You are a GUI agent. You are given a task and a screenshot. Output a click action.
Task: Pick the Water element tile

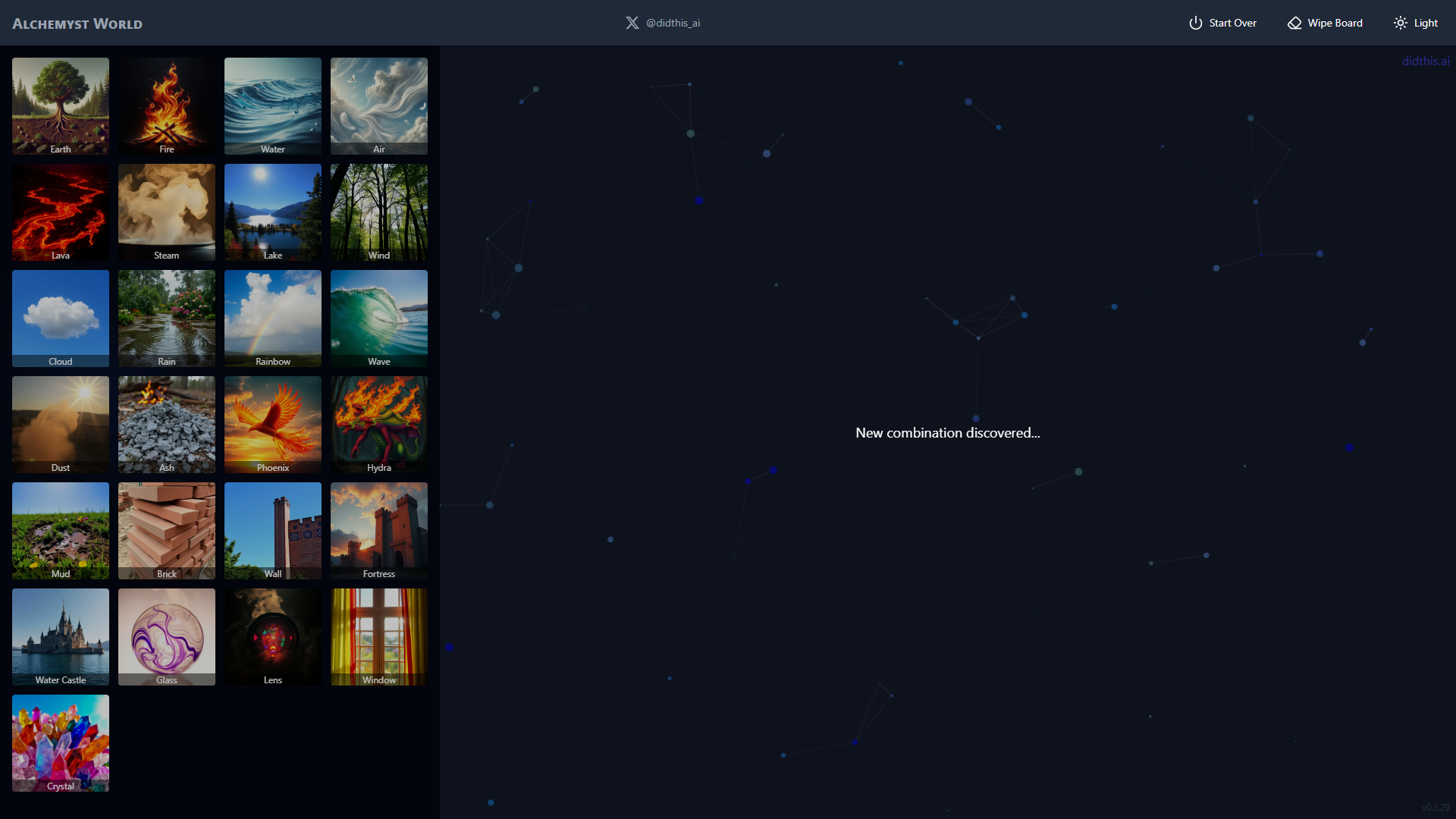point(273,106)
